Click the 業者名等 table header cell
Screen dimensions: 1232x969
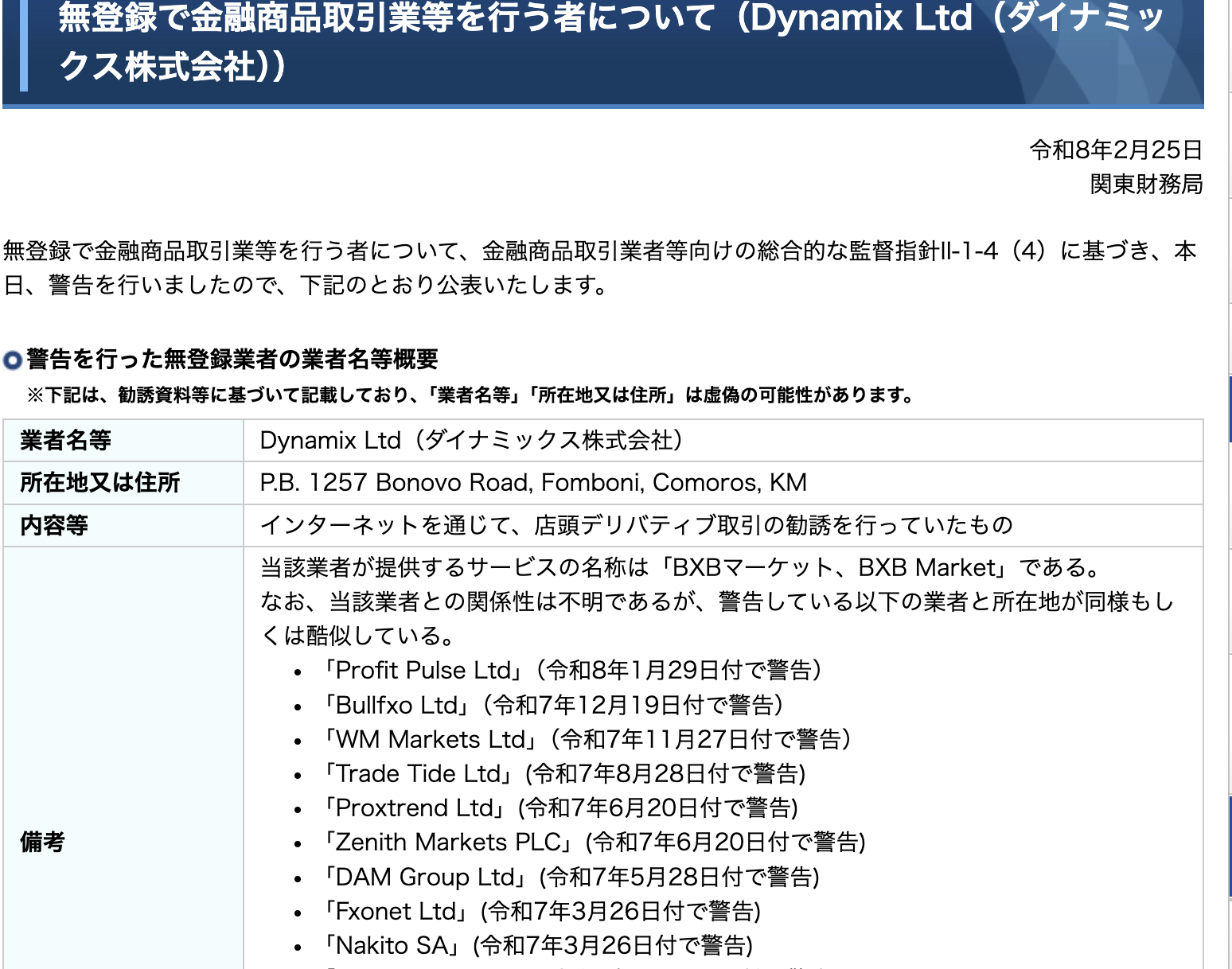[x=66, y=440]
